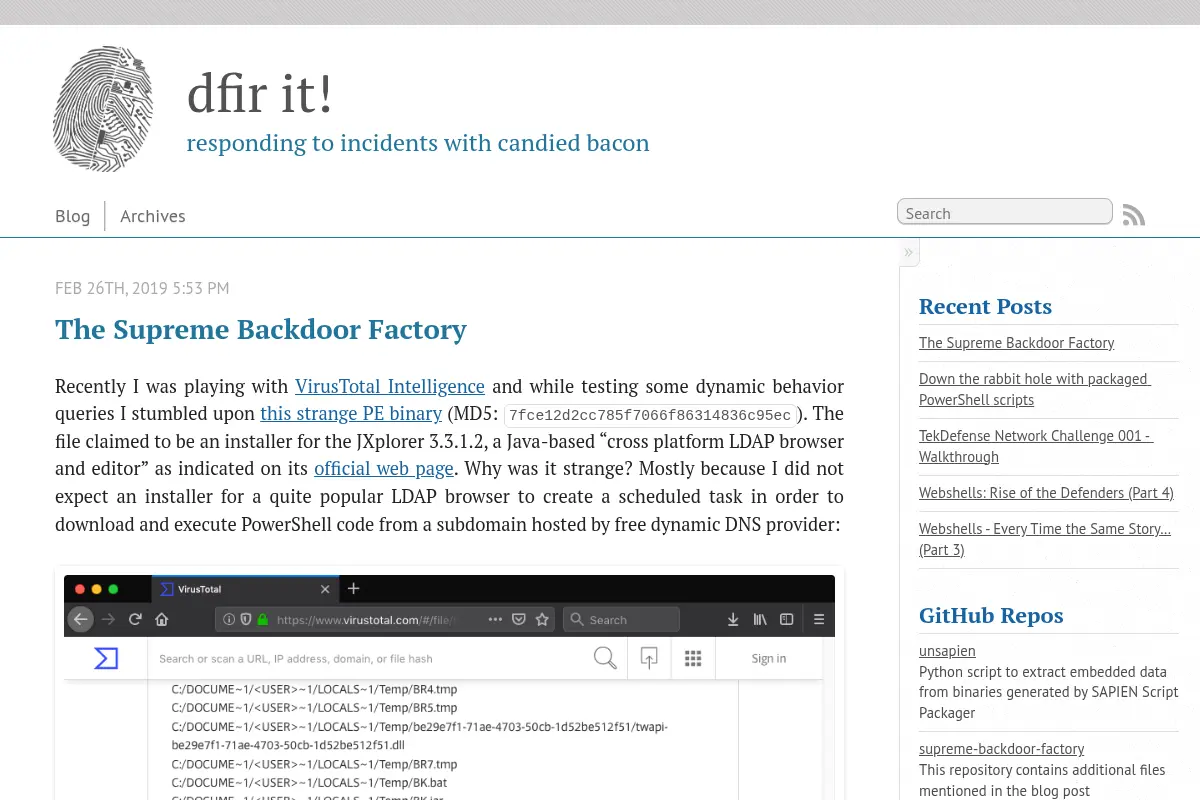Click the MD5 hash code 7fce12d2cc785f7066f86314836c95ec
This screenshot has height=800, width=1200.
click(650, 416)
